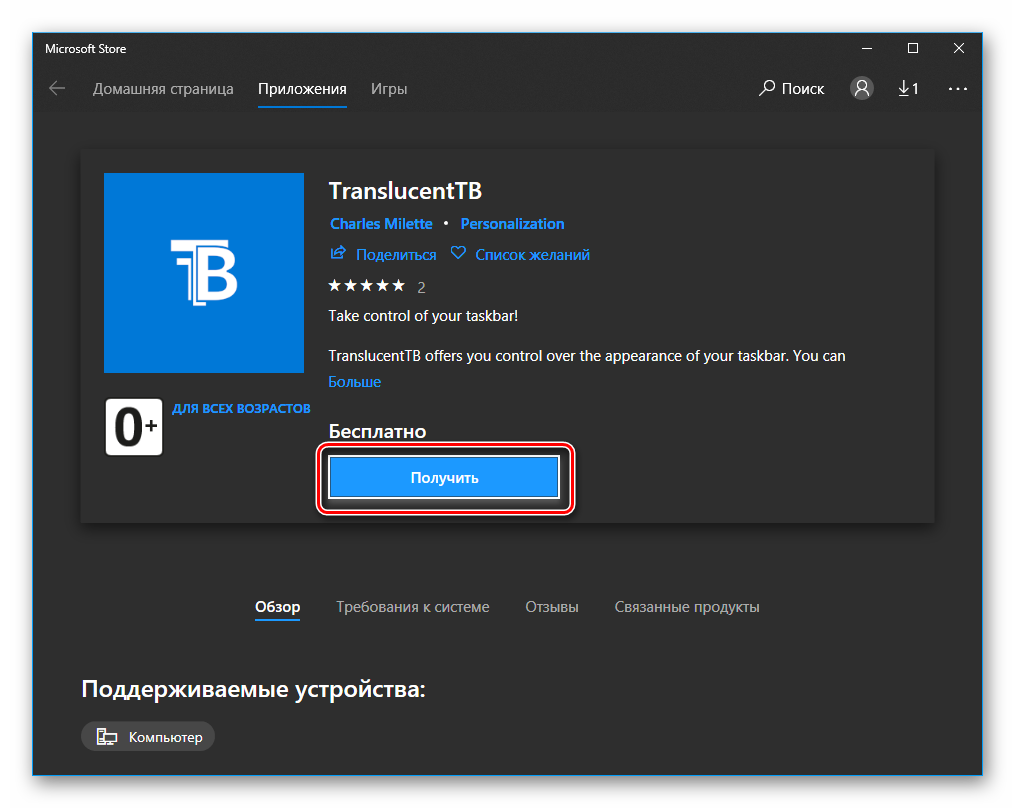Maximize the Microsoft Store window
Image resolution: width=1015 pixels, height=808 pixels.
click(913, 49)
